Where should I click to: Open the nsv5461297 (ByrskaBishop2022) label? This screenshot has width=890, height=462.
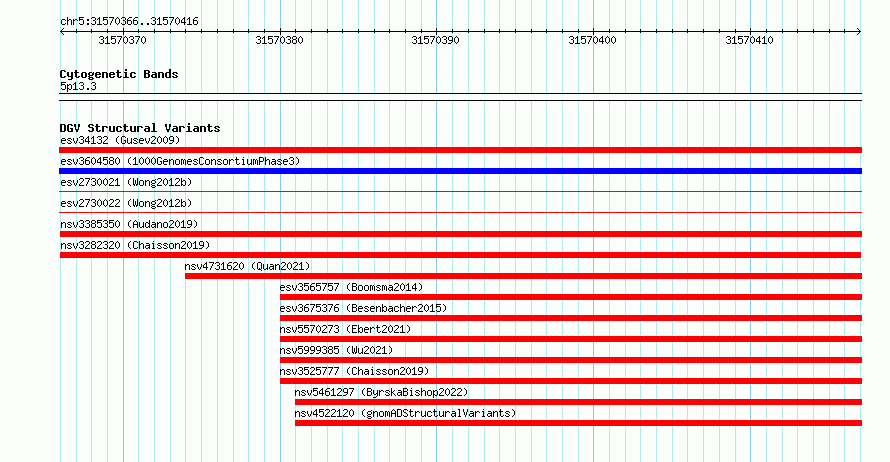381,392
